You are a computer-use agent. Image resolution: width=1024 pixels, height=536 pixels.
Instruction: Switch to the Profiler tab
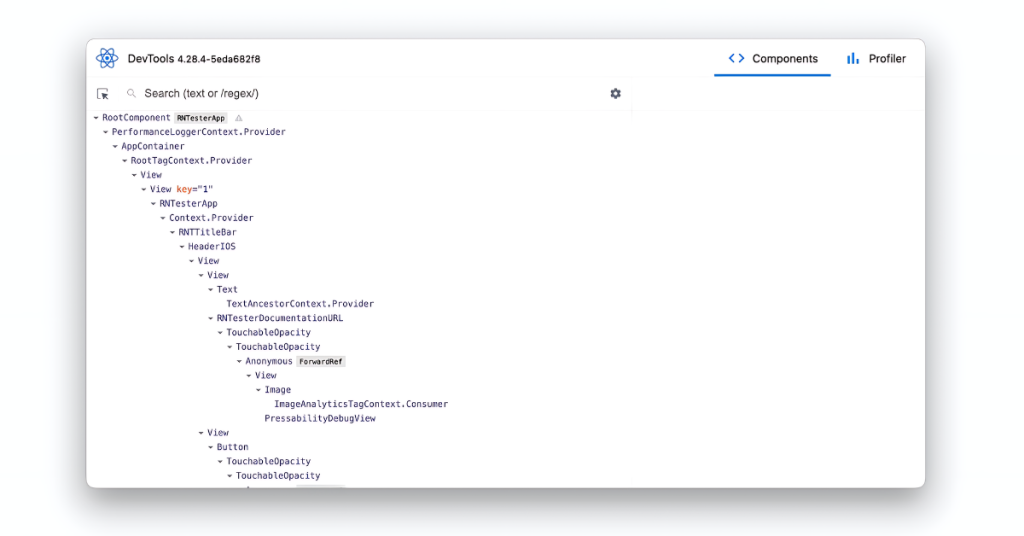[876, 59]
